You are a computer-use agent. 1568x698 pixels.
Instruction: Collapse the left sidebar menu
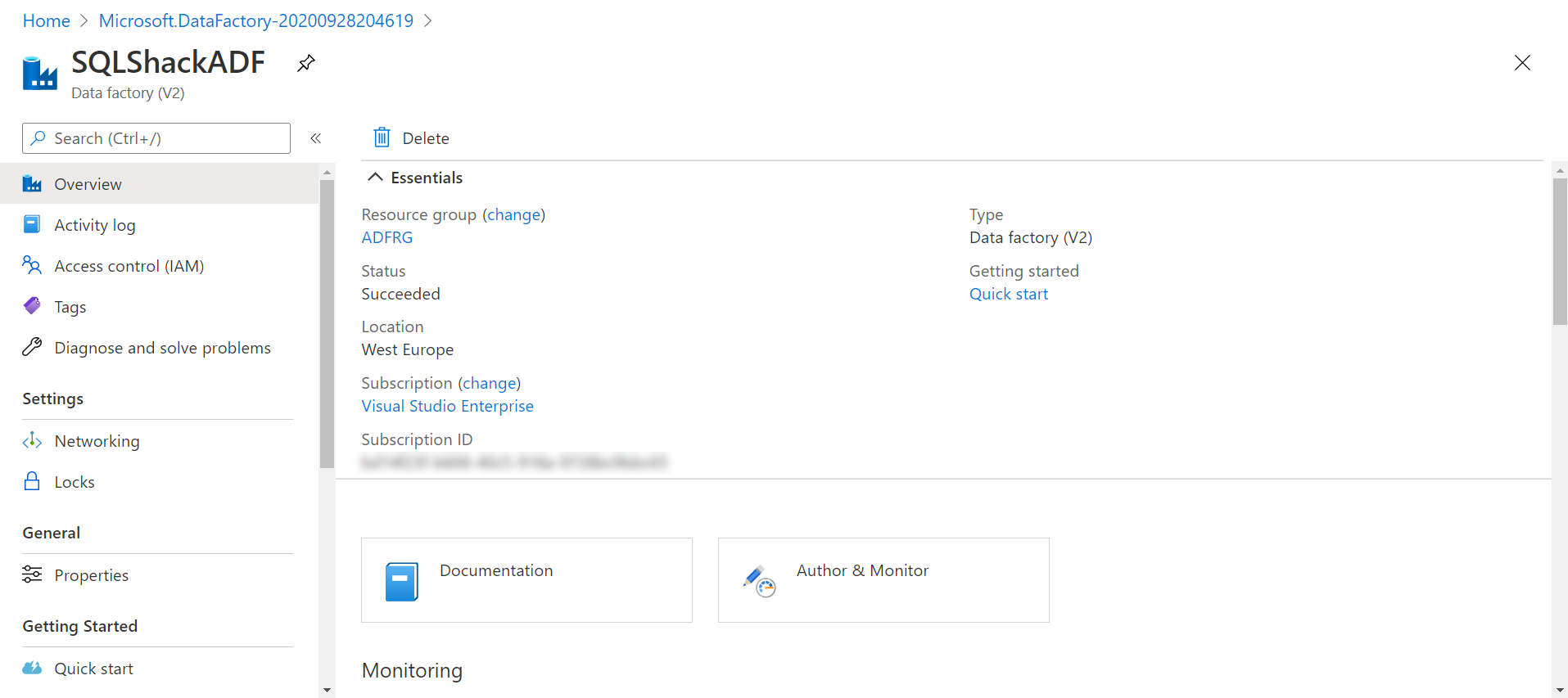click(x=315, y=138)
